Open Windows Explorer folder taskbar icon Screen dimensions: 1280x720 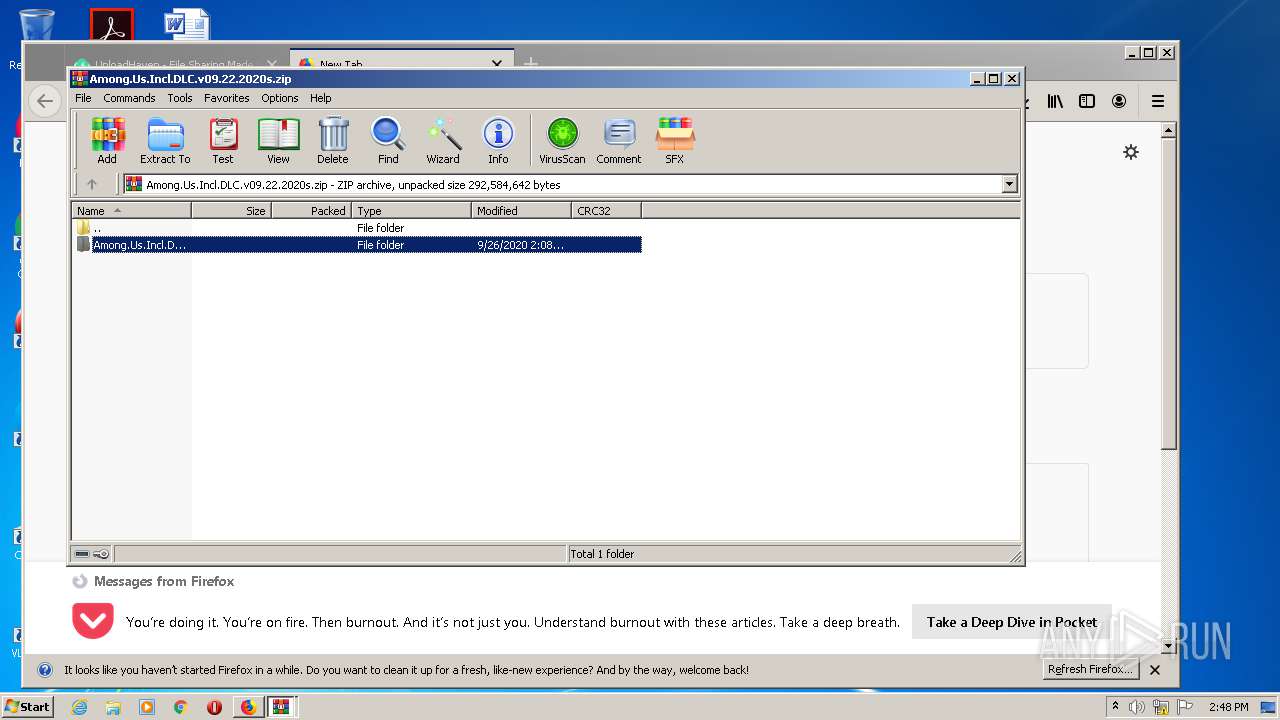point(113,707)
